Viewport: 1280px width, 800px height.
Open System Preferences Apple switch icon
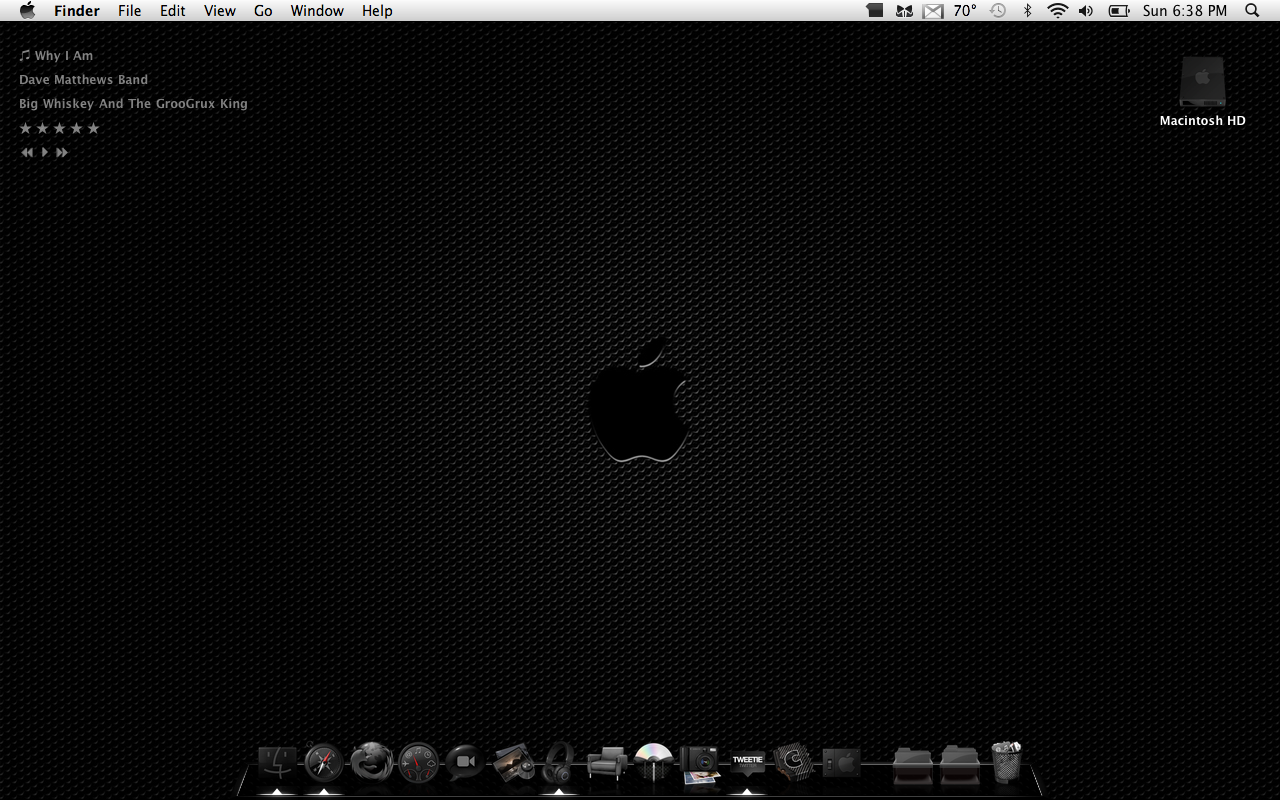tap(841, 763)
